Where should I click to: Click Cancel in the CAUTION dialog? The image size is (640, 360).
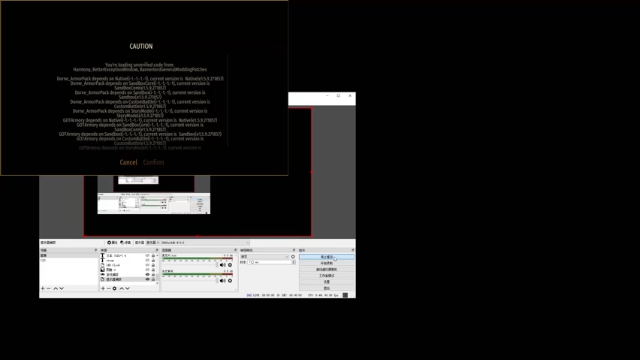pos(128,162)
